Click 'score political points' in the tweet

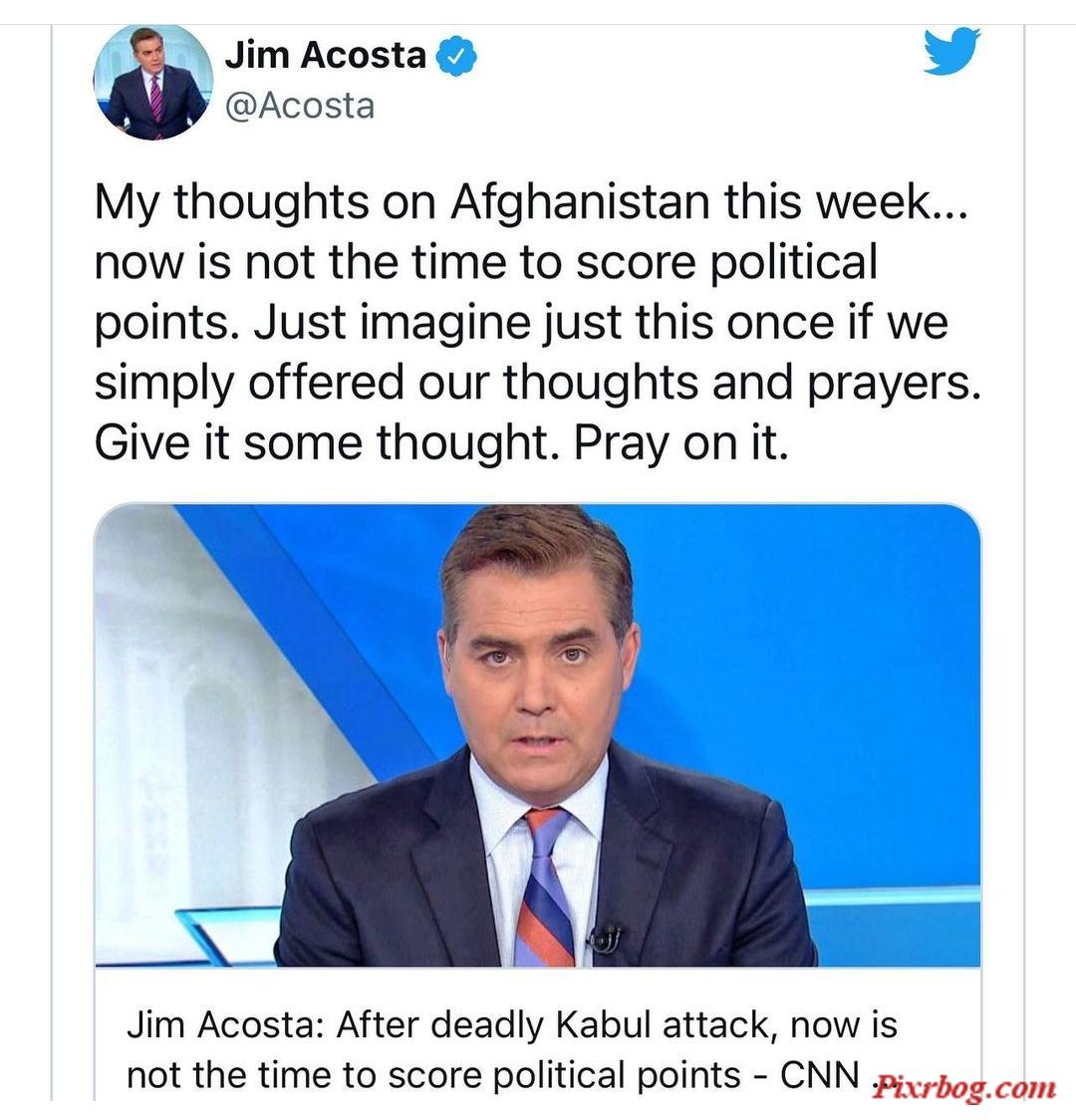coord(727,263)
